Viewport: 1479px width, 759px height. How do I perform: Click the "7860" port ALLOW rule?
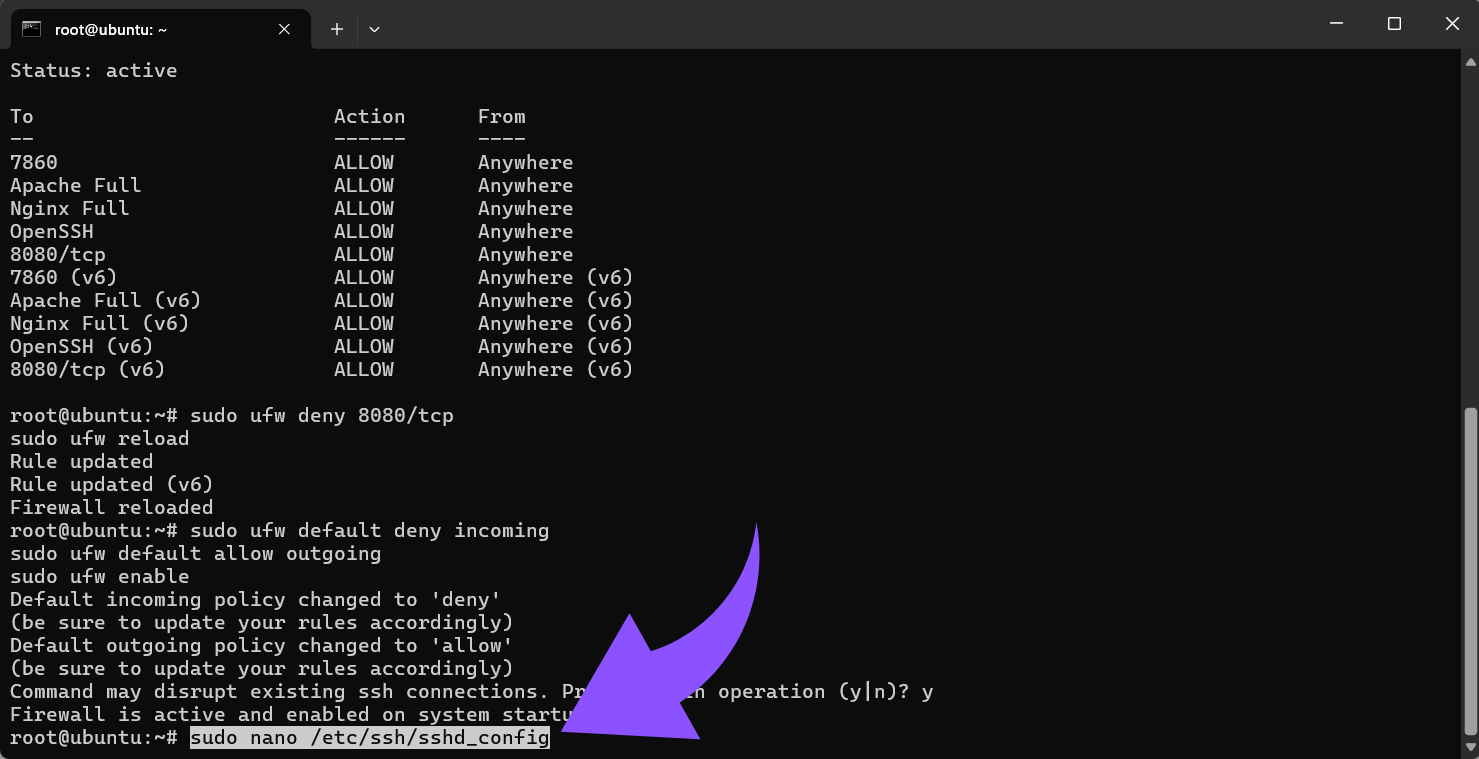33,162
